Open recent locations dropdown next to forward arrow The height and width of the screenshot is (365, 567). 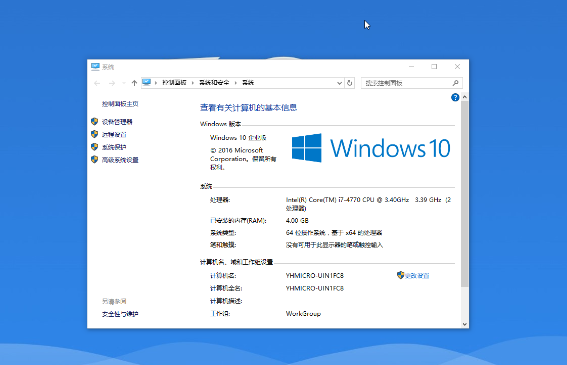[124, 83]
